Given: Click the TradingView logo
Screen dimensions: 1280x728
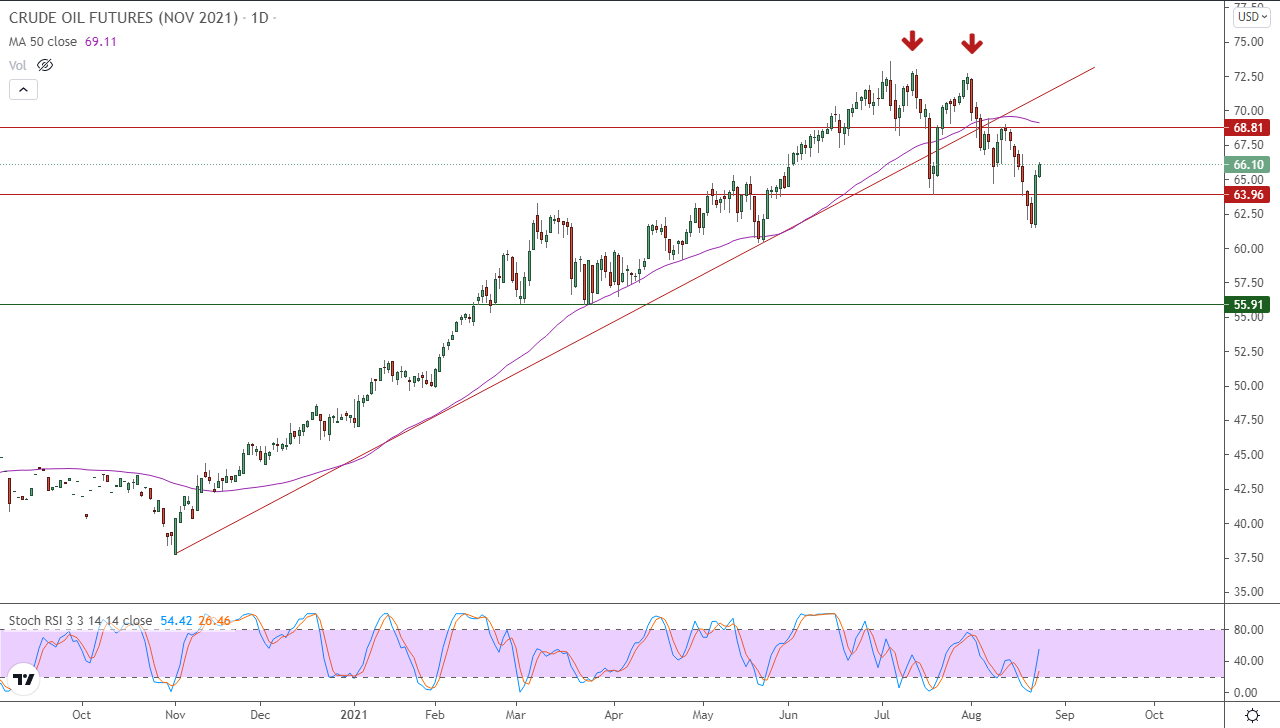Looking at the screenshot, I should point(24,679).
